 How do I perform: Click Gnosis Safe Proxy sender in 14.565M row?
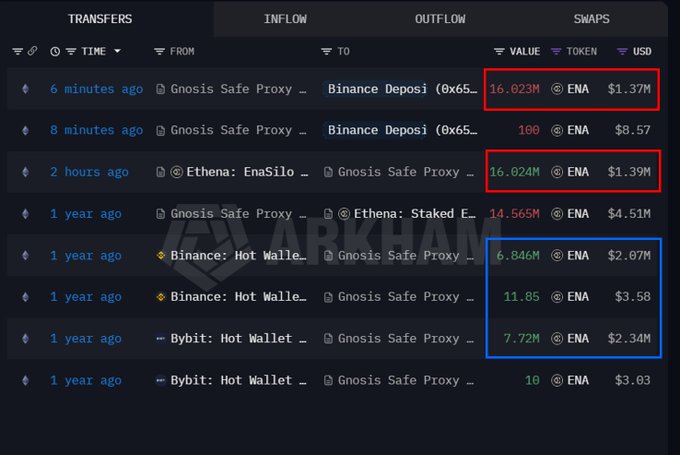click(x=238, y=213)
